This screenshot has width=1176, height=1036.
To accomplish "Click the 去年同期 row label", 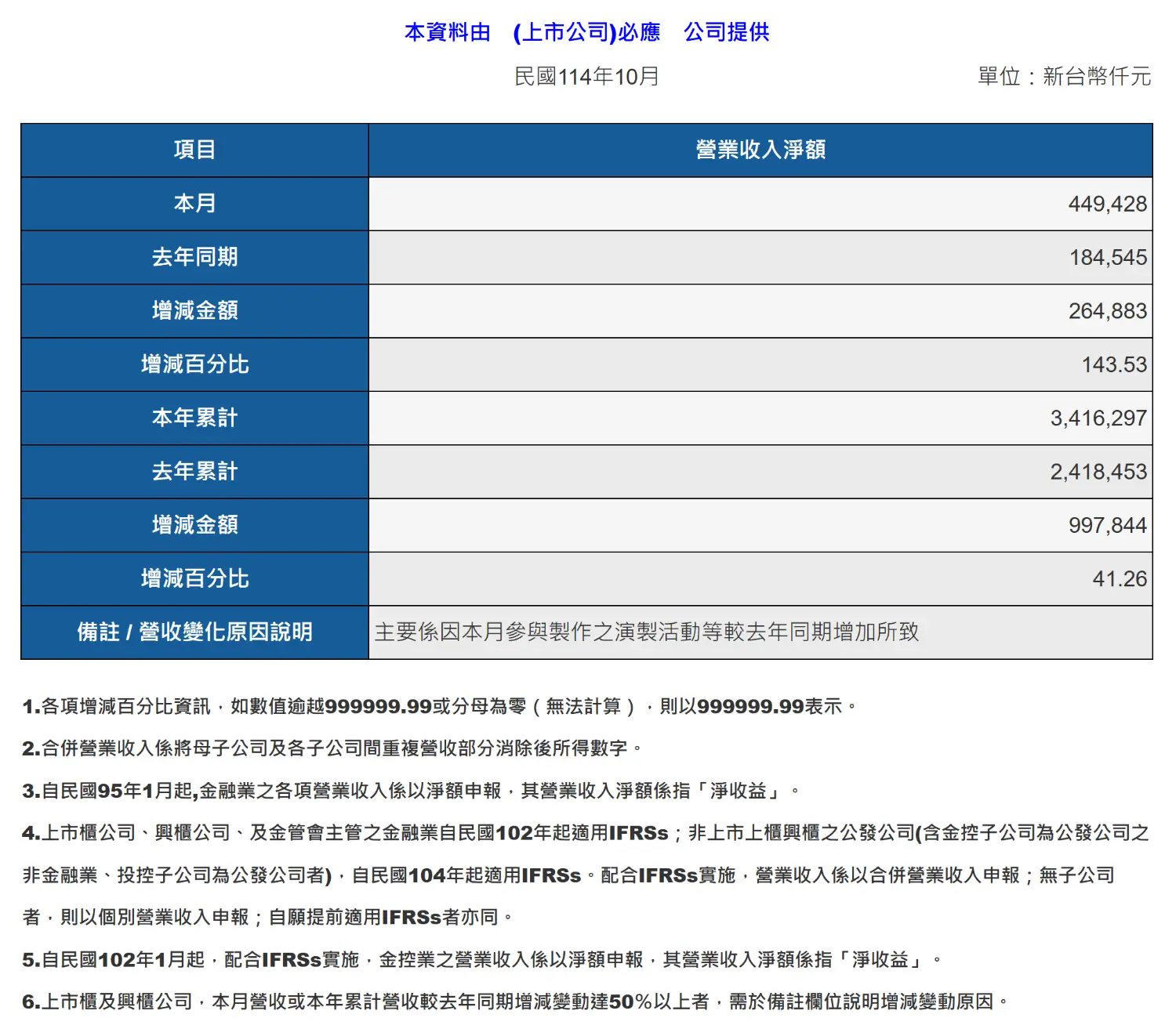I will tap(194, 257).
